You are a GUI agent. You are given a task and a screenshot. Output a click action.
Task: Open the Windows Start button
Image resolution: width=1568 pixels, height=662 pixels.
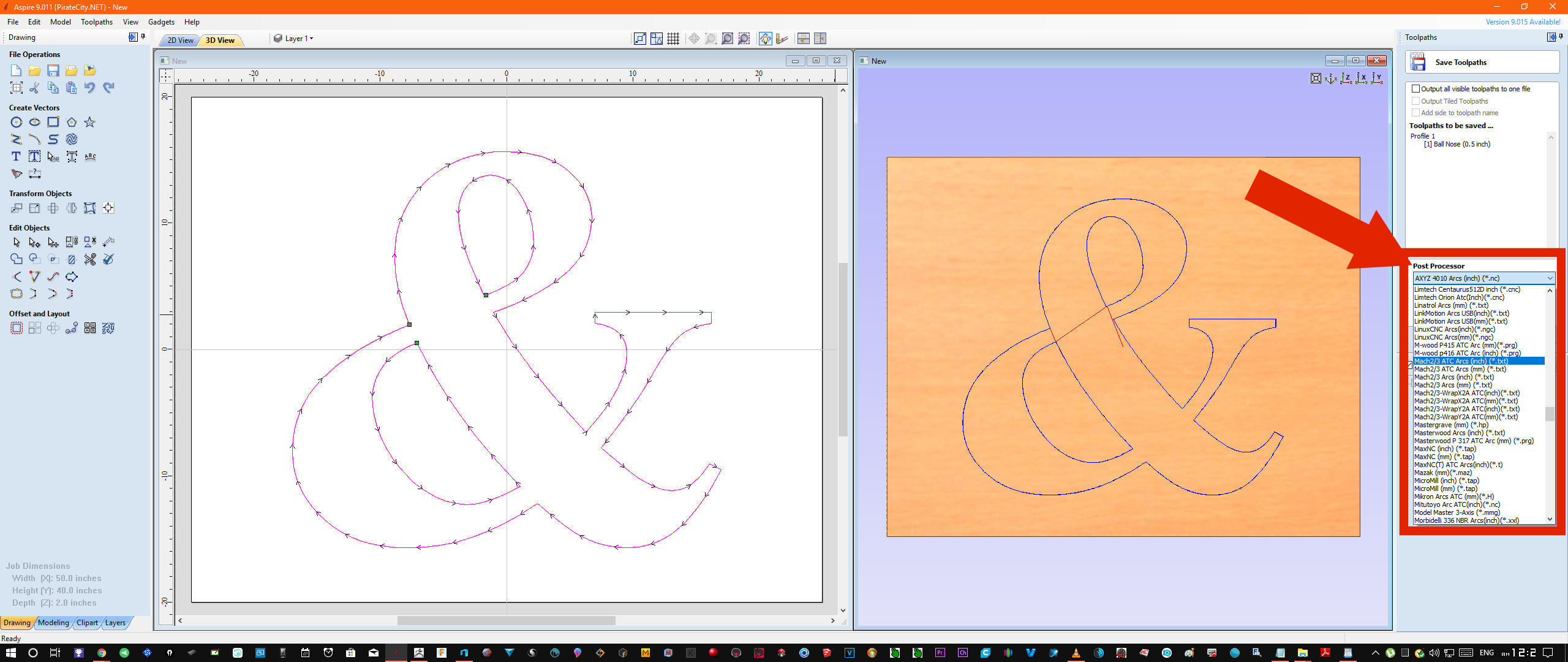click(10, 653)
